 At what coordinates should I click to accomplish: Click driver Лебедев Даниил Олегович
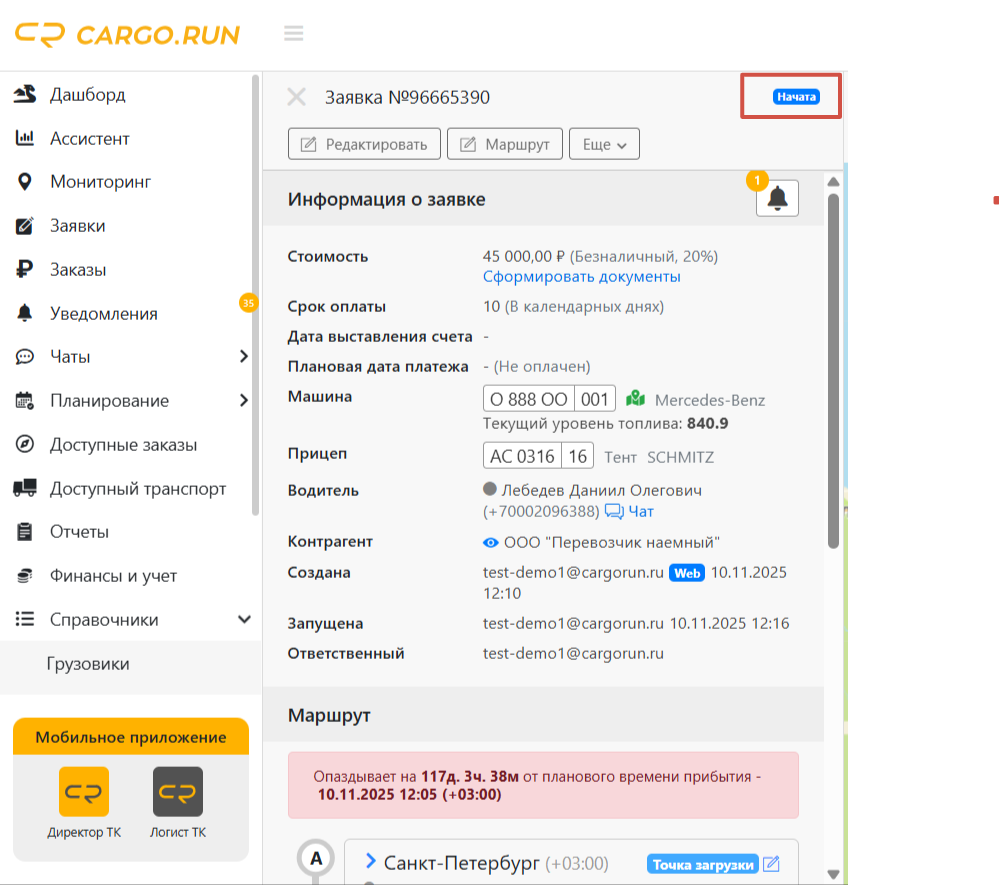click(602, 491)
